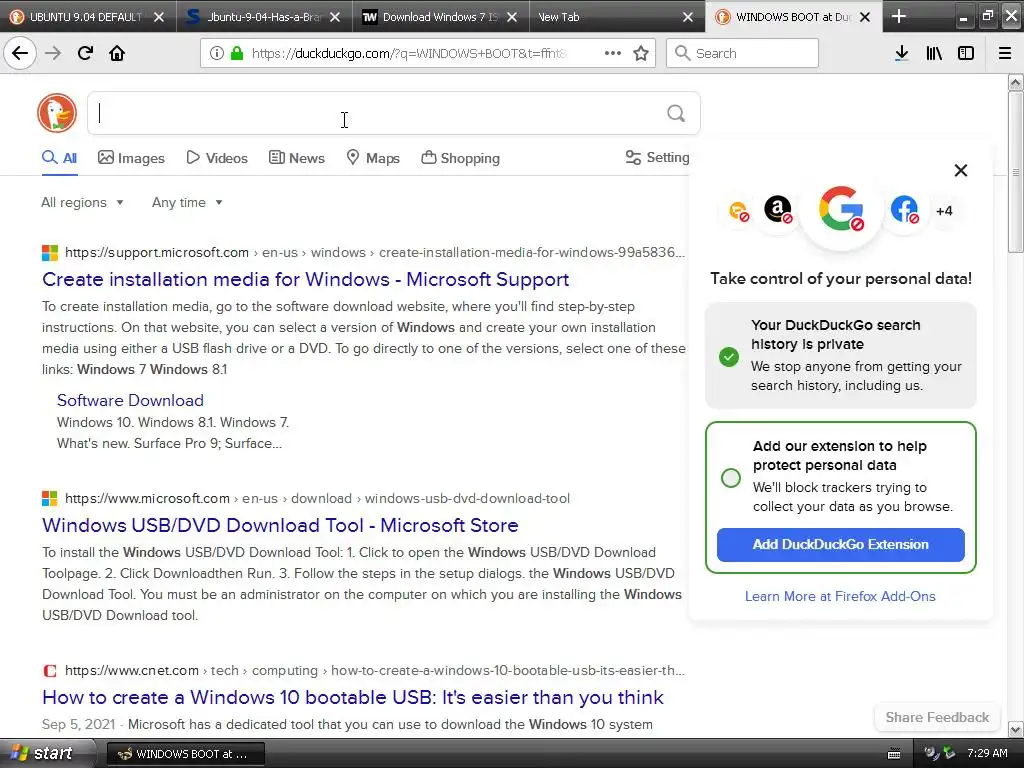Viewport: 1024px width, 768px height.
Task: Switch to Maps results tab
Action: click(373, 158)
